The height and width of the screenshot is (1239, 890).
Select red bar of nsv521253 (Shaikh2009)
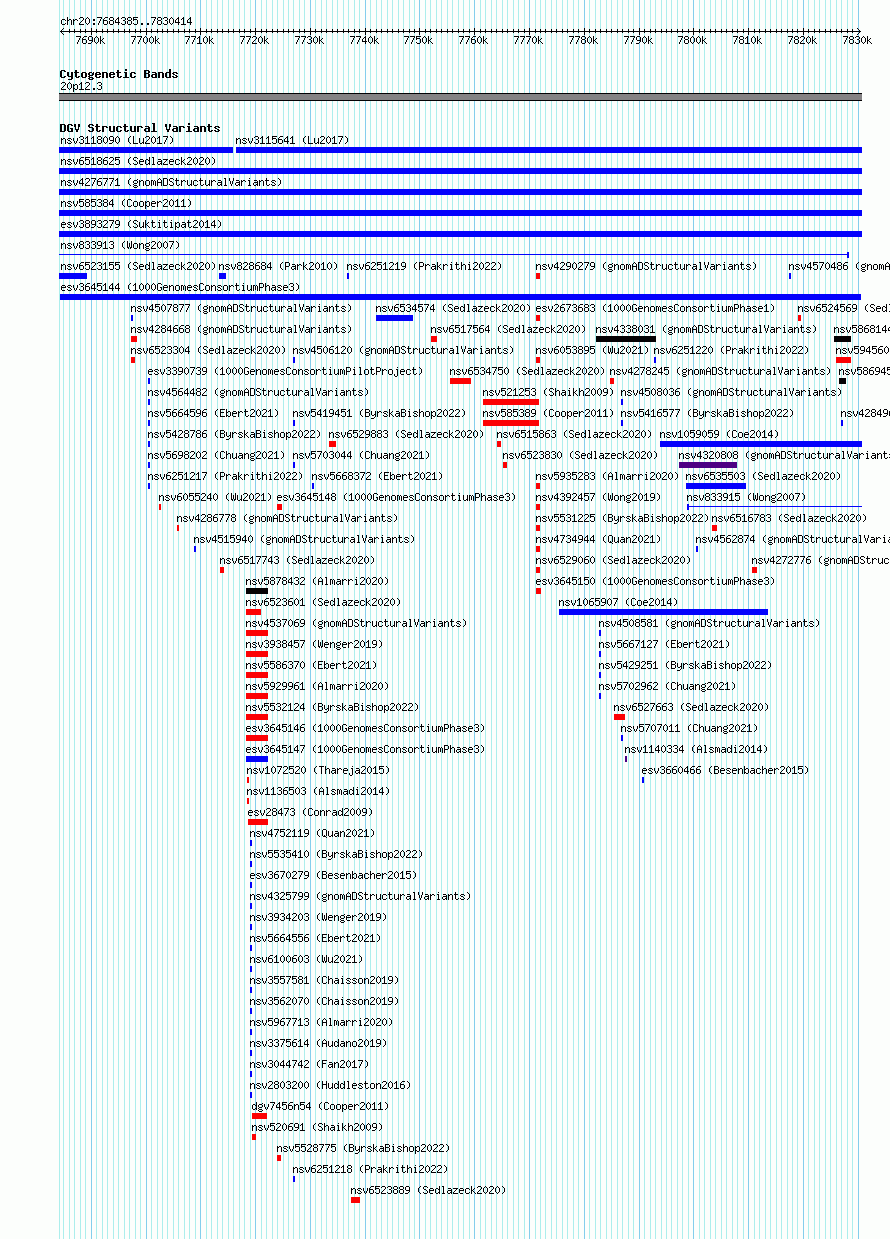point(511,402)
